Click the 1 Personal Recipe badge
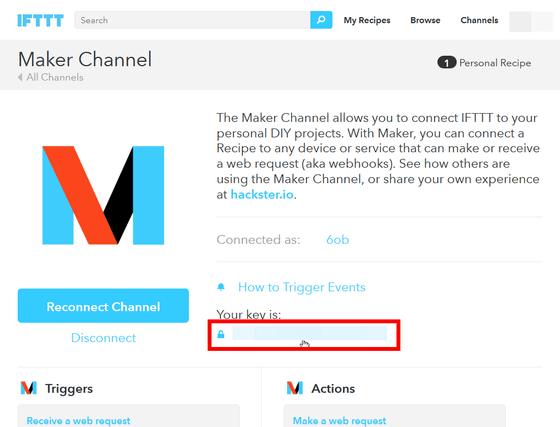The height and width of the screenshot is (427, 560). [446, 63]
